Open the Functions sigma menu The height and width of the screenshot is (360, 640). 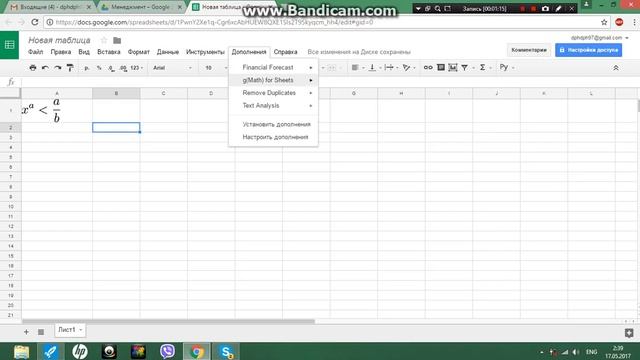click(x=484, y=68)
